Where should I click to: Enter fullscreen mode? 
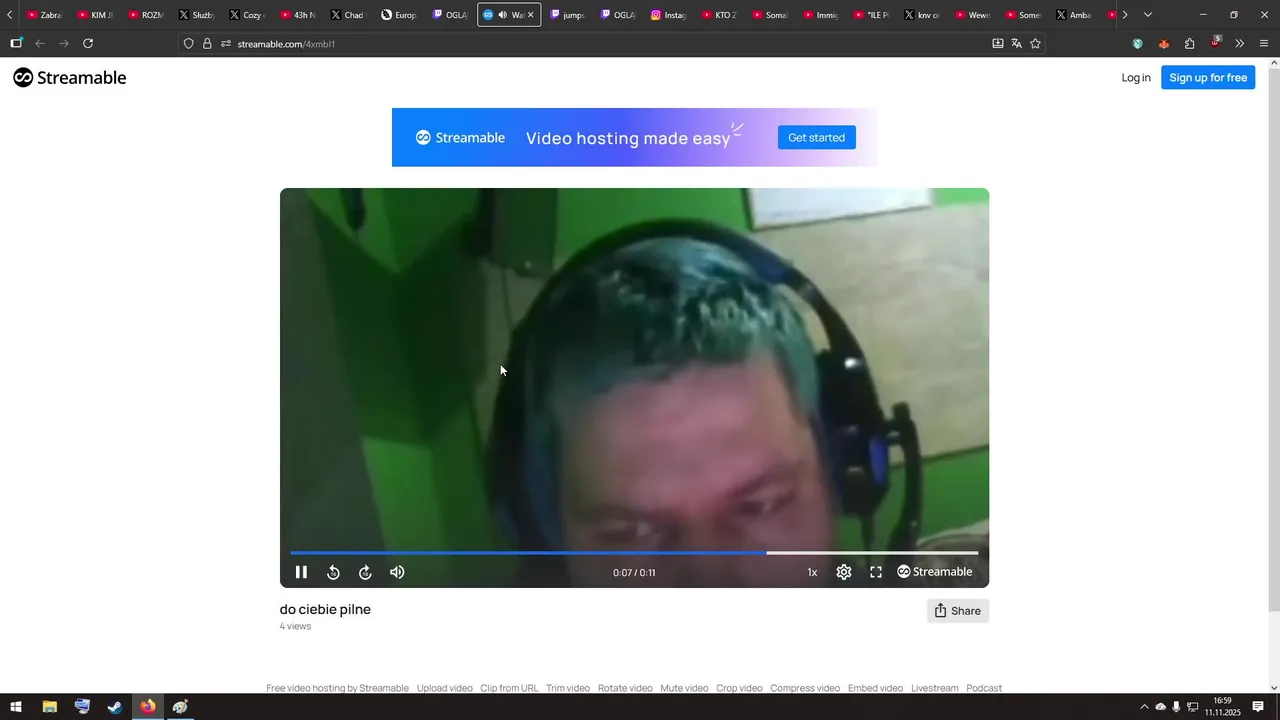click(876, 572)
